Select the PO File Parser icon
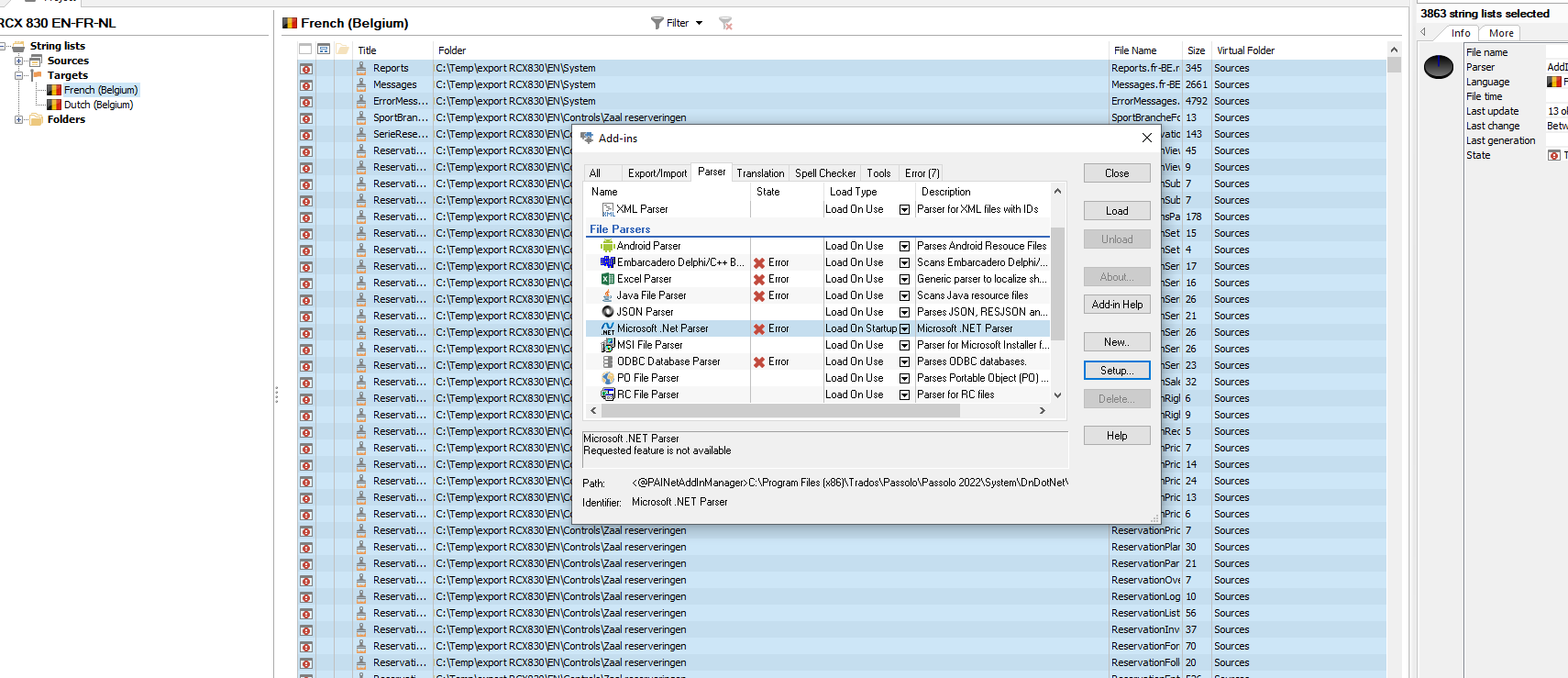1568x678 pixels. coord(607,378)
